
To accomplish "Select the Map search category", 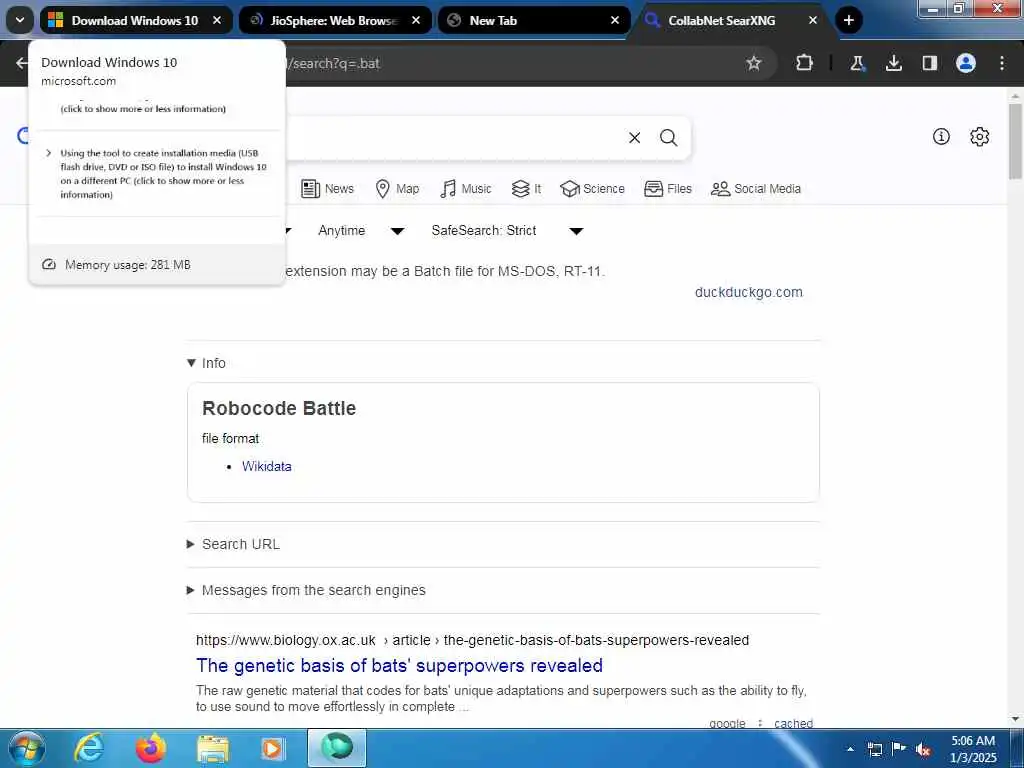I will [397, 189].
